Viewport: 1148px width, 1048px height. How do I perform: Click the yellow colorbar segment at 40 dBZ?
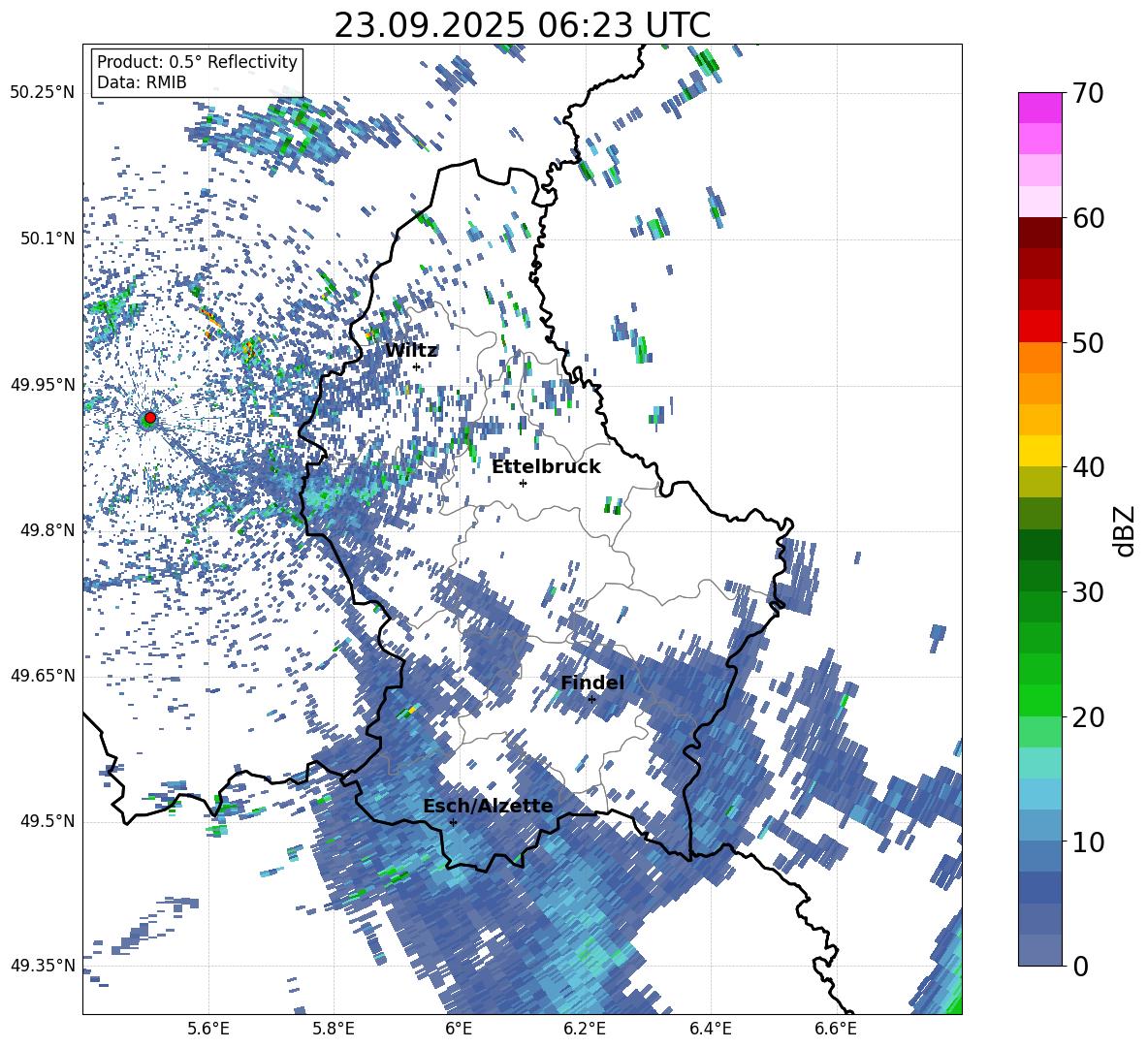[1039, 451]
